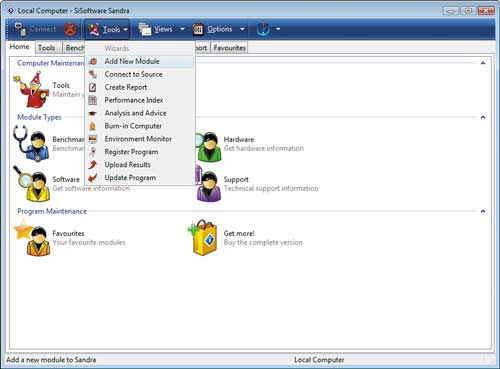500x369 pixels.
Task: Click the Software module label
Action: pyautogui.click(x=66, y=179)
